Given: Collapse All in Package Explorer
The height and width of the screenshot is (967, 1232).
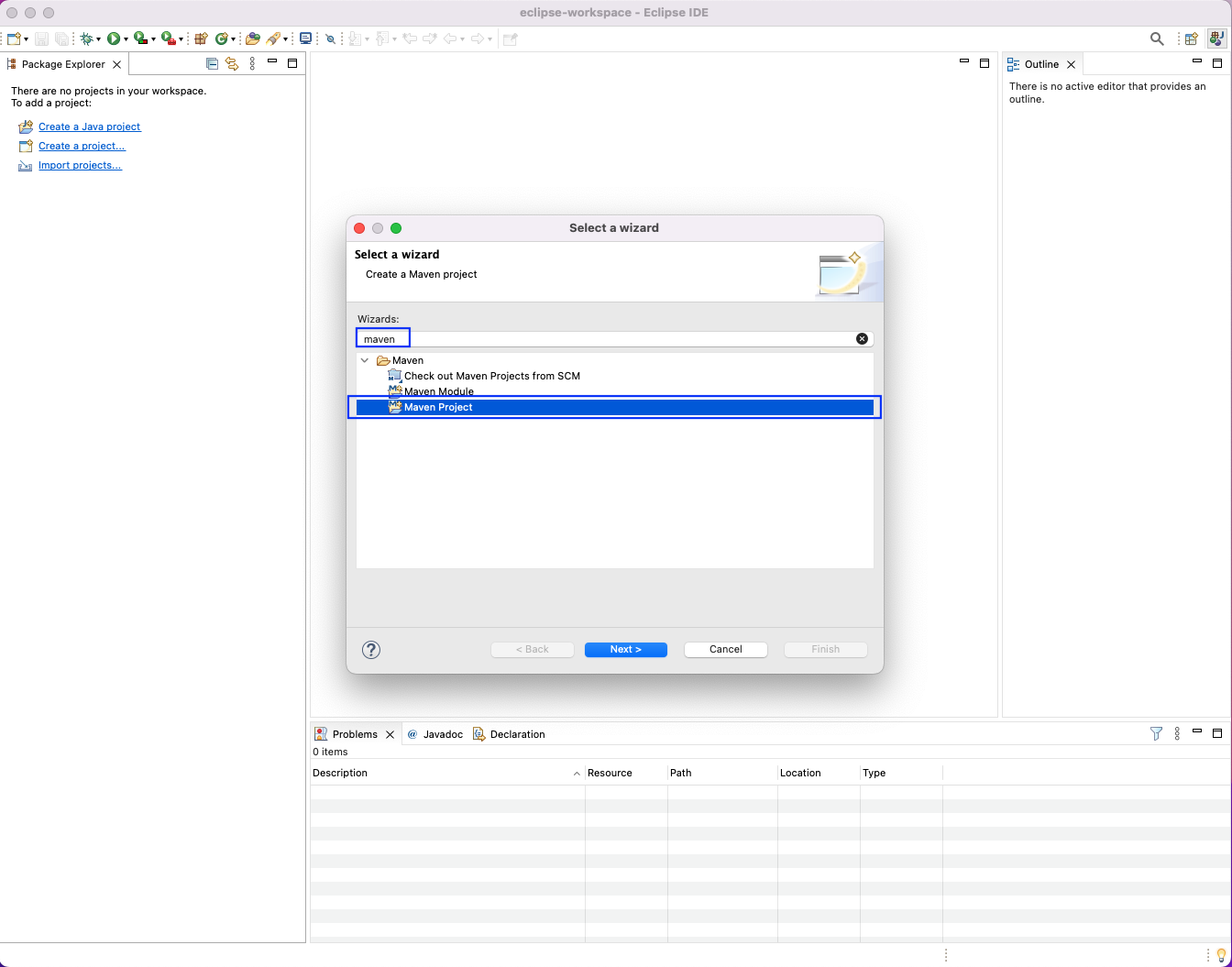Looking at the screenshot, I should 212,64.
